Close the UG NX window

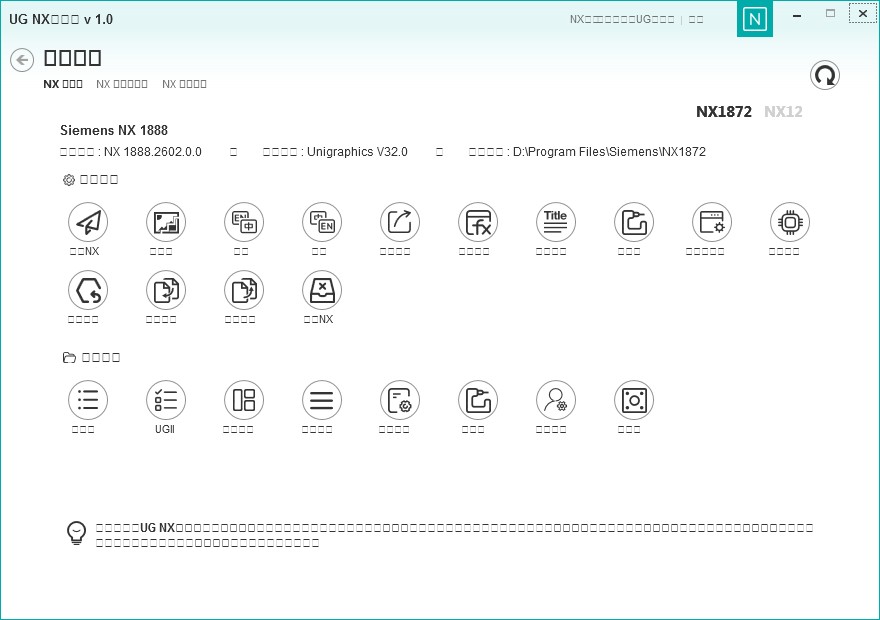click(863, 13)
